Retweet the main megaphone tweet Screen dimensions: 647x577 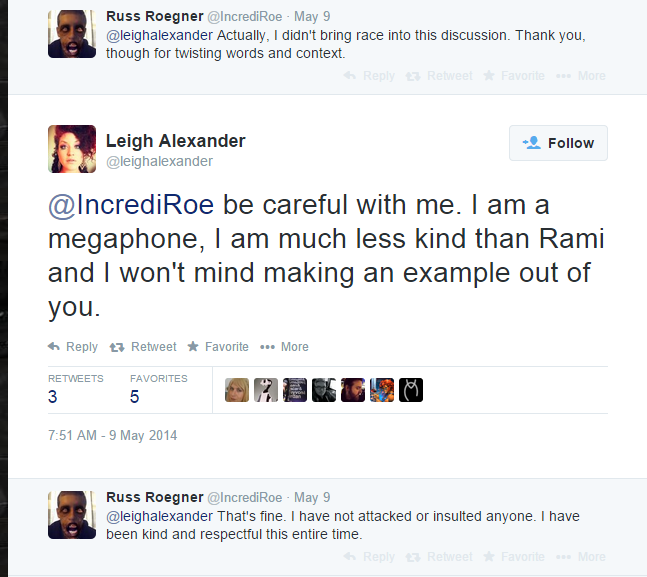pos(141,347)
